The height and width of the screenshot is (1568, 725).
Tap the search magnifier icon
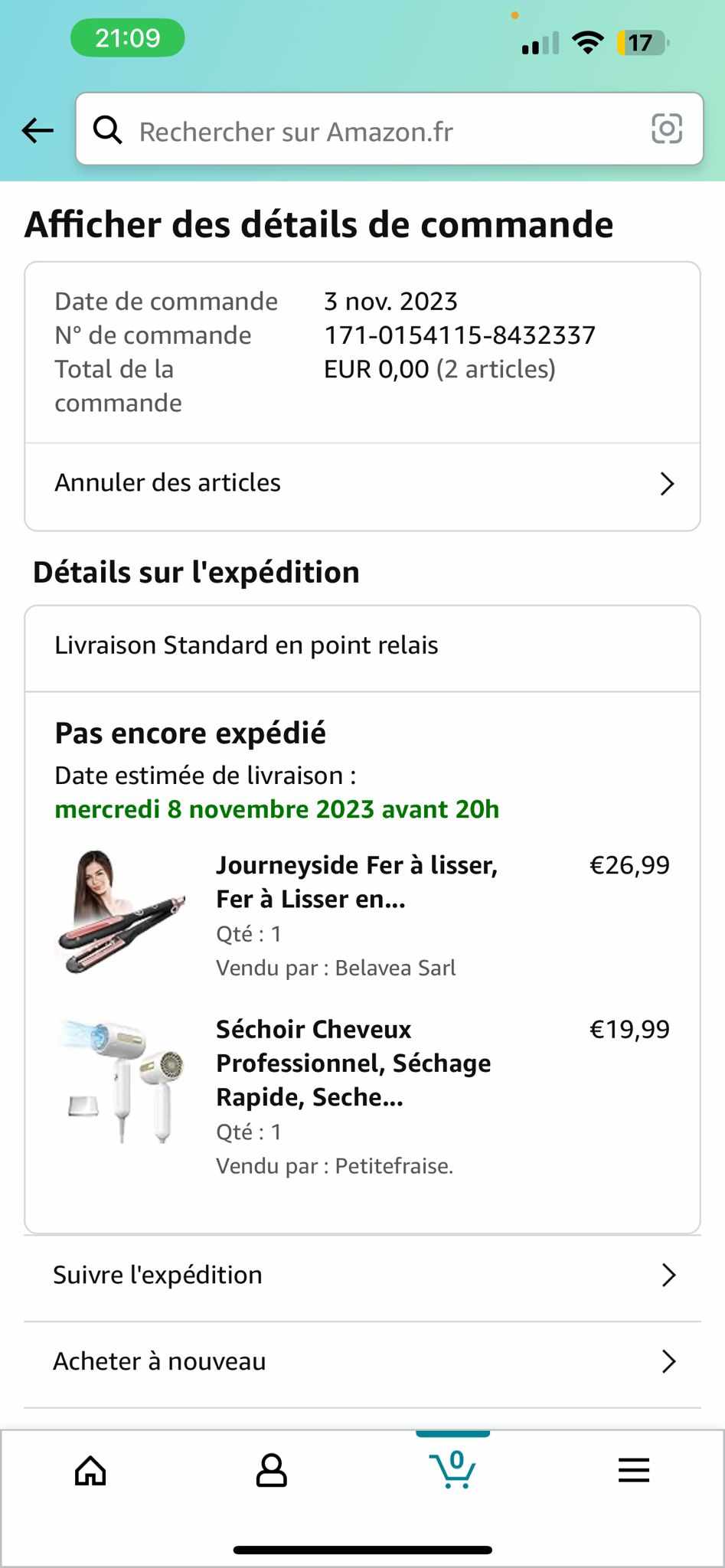click(108, 131)
